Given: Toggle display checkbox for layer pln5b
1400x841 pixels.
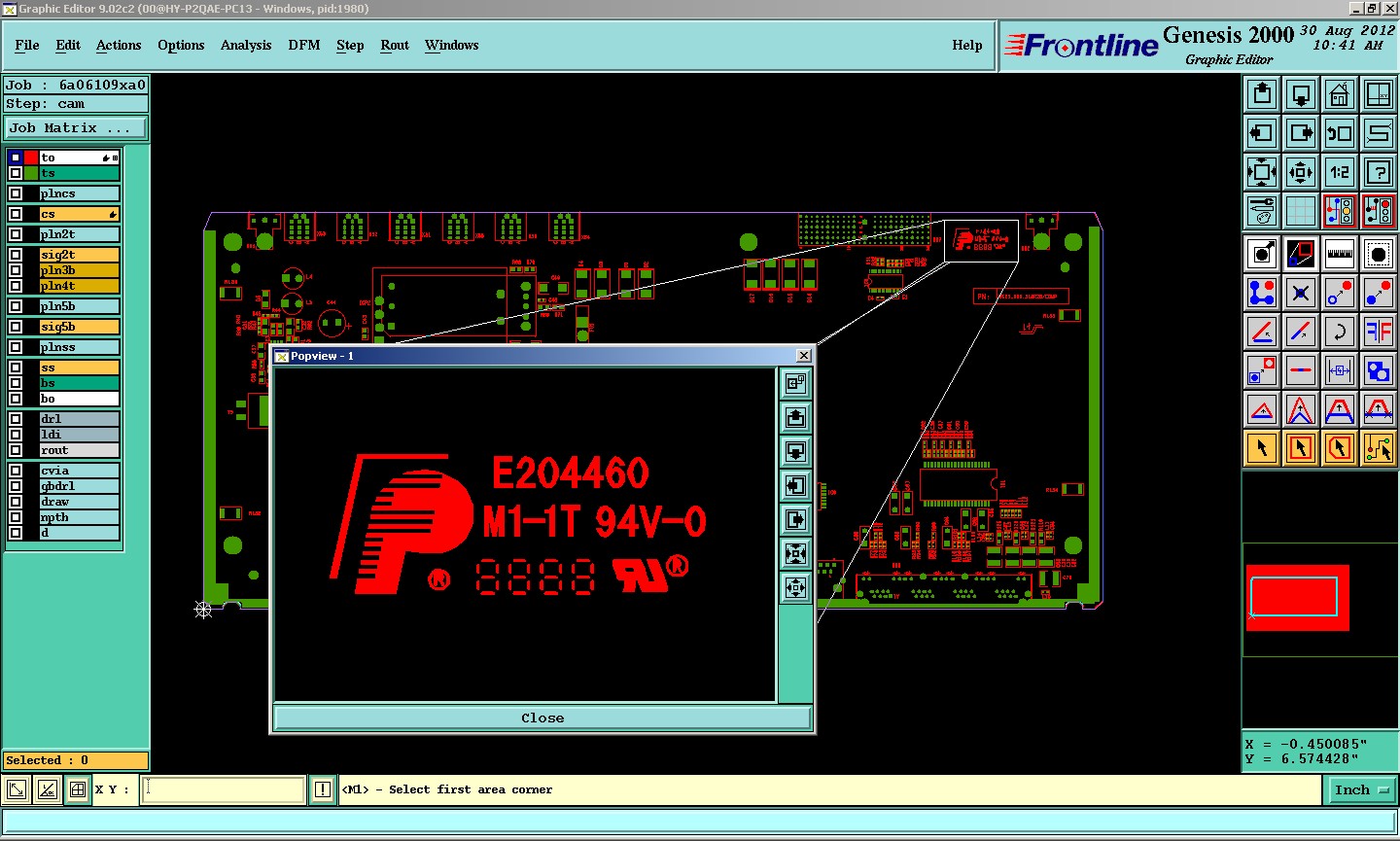Looking at the screenshot, I should (16, 306).
